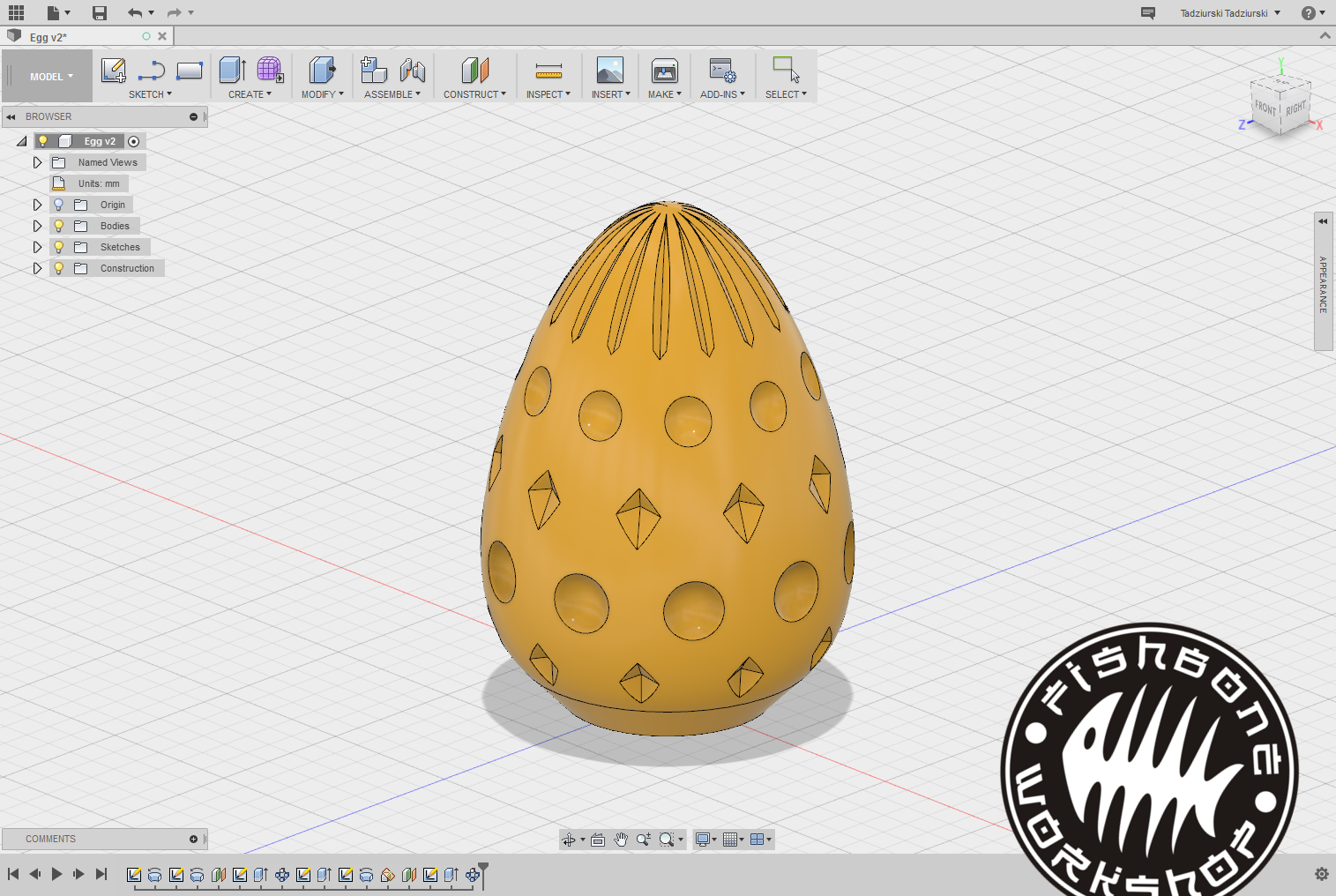Select the Line sketch tool
Screen dimensions: 1336x896
[152, 71]
